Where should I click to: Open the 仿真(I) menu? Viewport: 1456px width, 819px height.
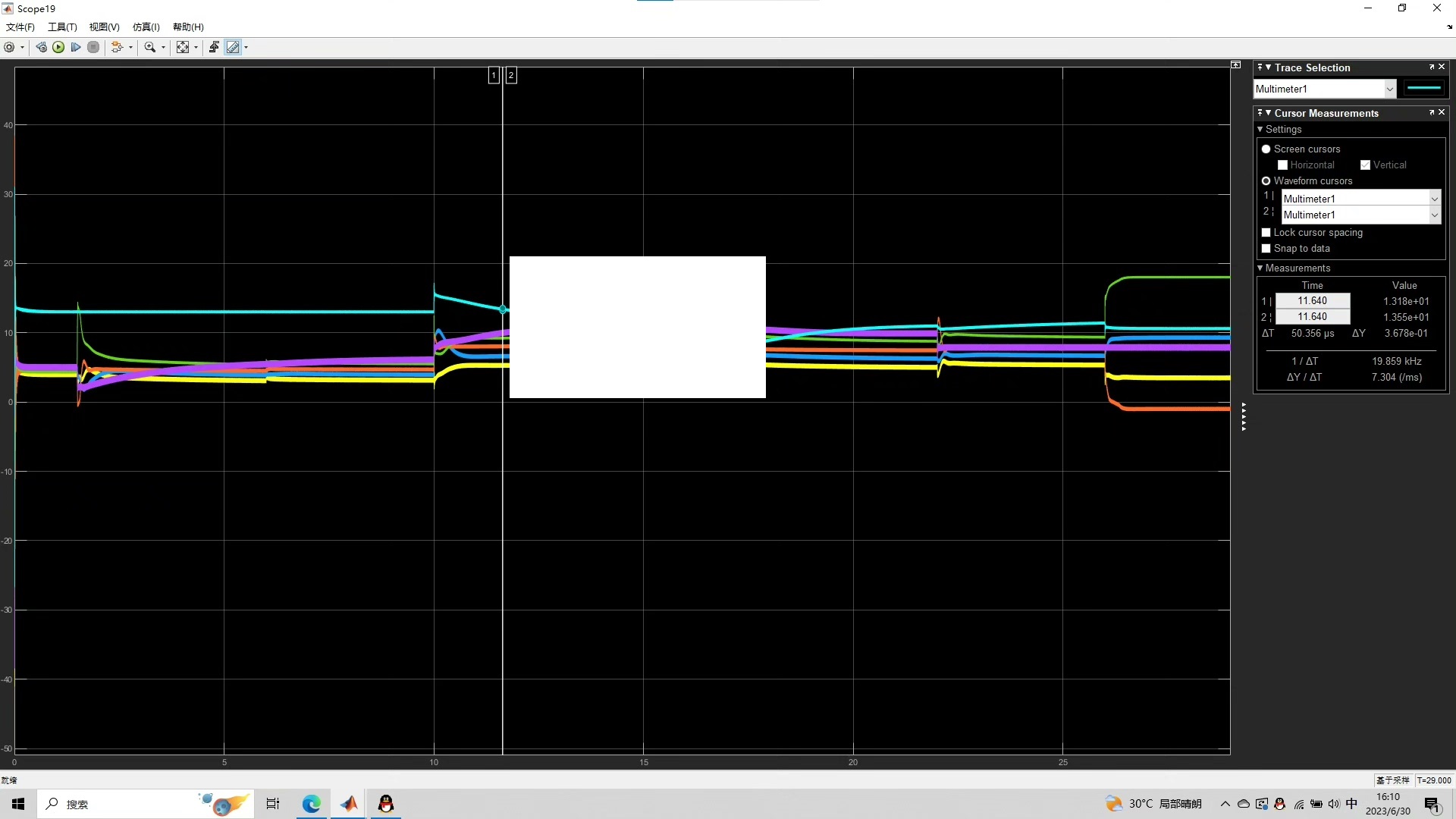point(146,27)
